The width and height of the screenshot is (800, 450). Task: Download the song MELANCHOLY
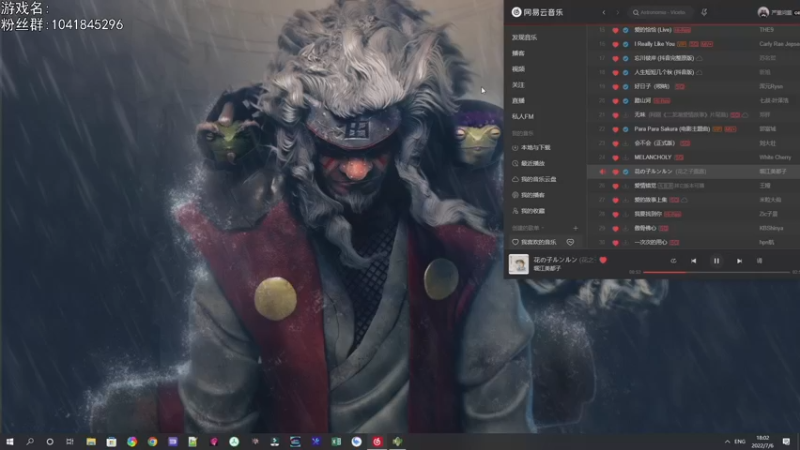626,158
